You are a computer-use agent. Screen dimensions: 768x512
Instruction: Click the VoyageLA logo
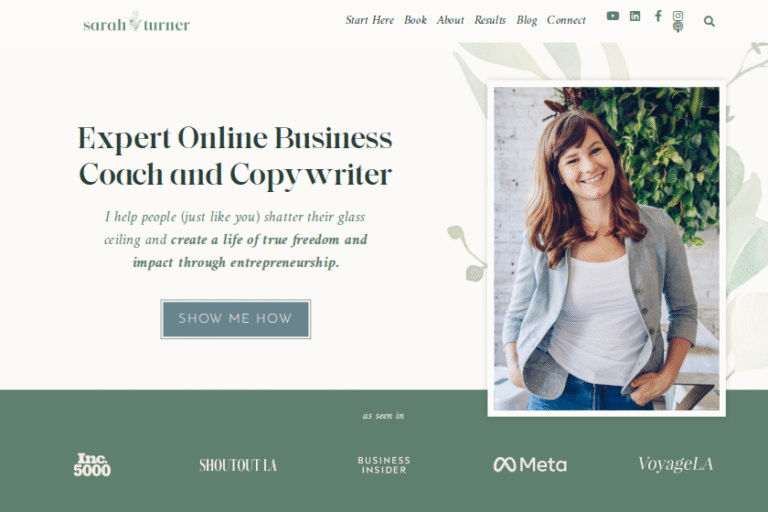pos(675,464)
